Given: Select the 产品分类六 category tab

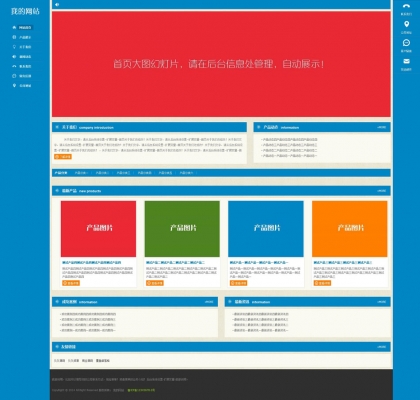Looking at the screenshot, I should point(186,173).
